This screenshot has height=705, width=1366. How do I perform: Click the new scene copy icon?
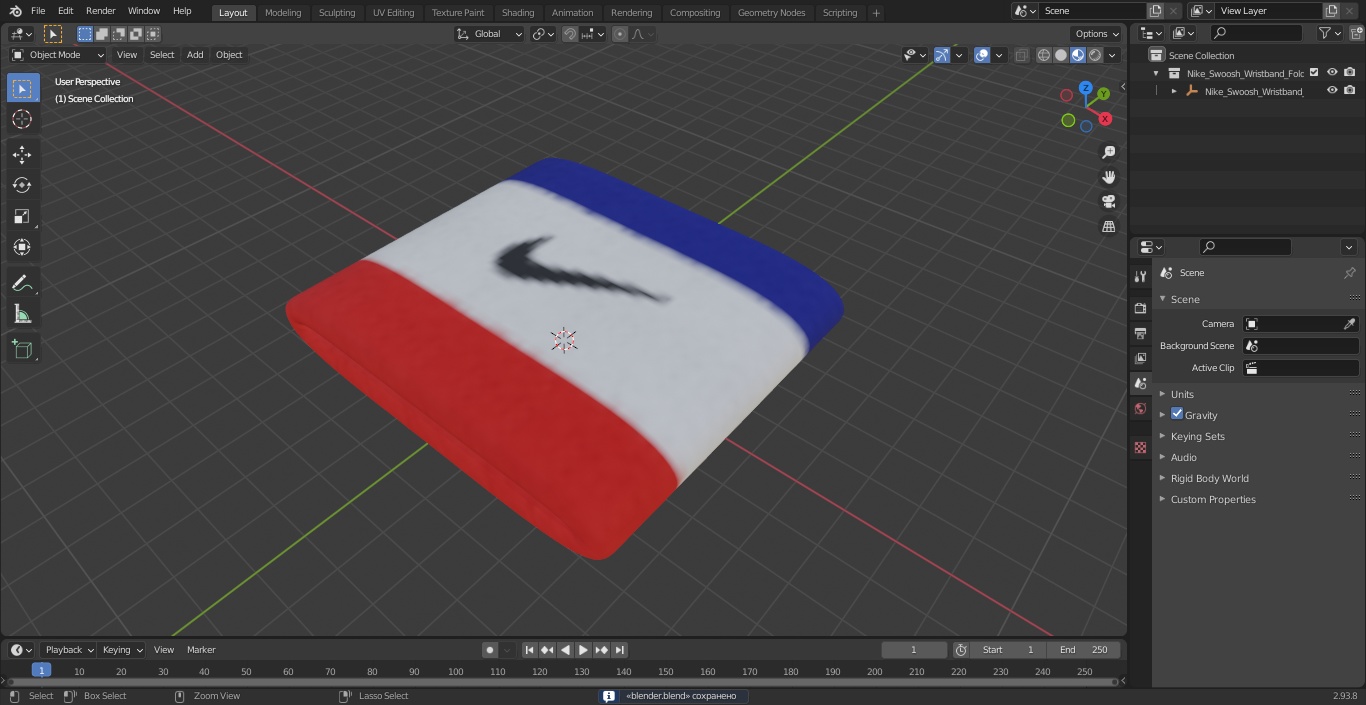[1155, 11]
